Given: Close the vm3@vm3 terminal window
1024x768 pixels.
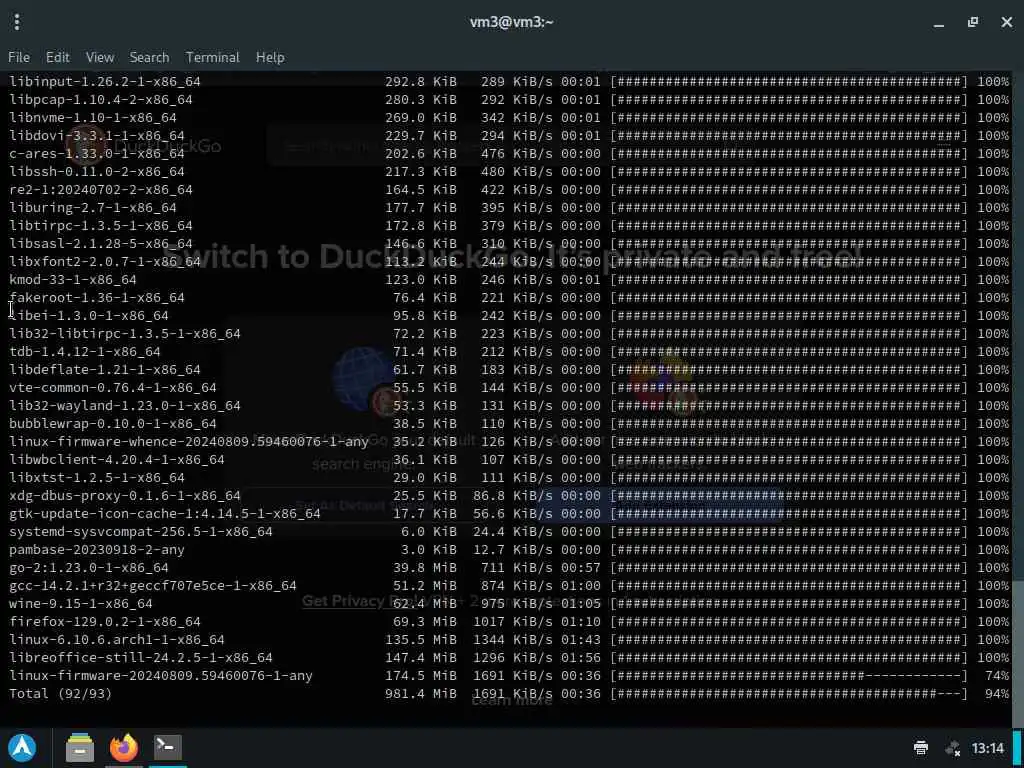Looking at the screenshot, I should point(1007,22).
